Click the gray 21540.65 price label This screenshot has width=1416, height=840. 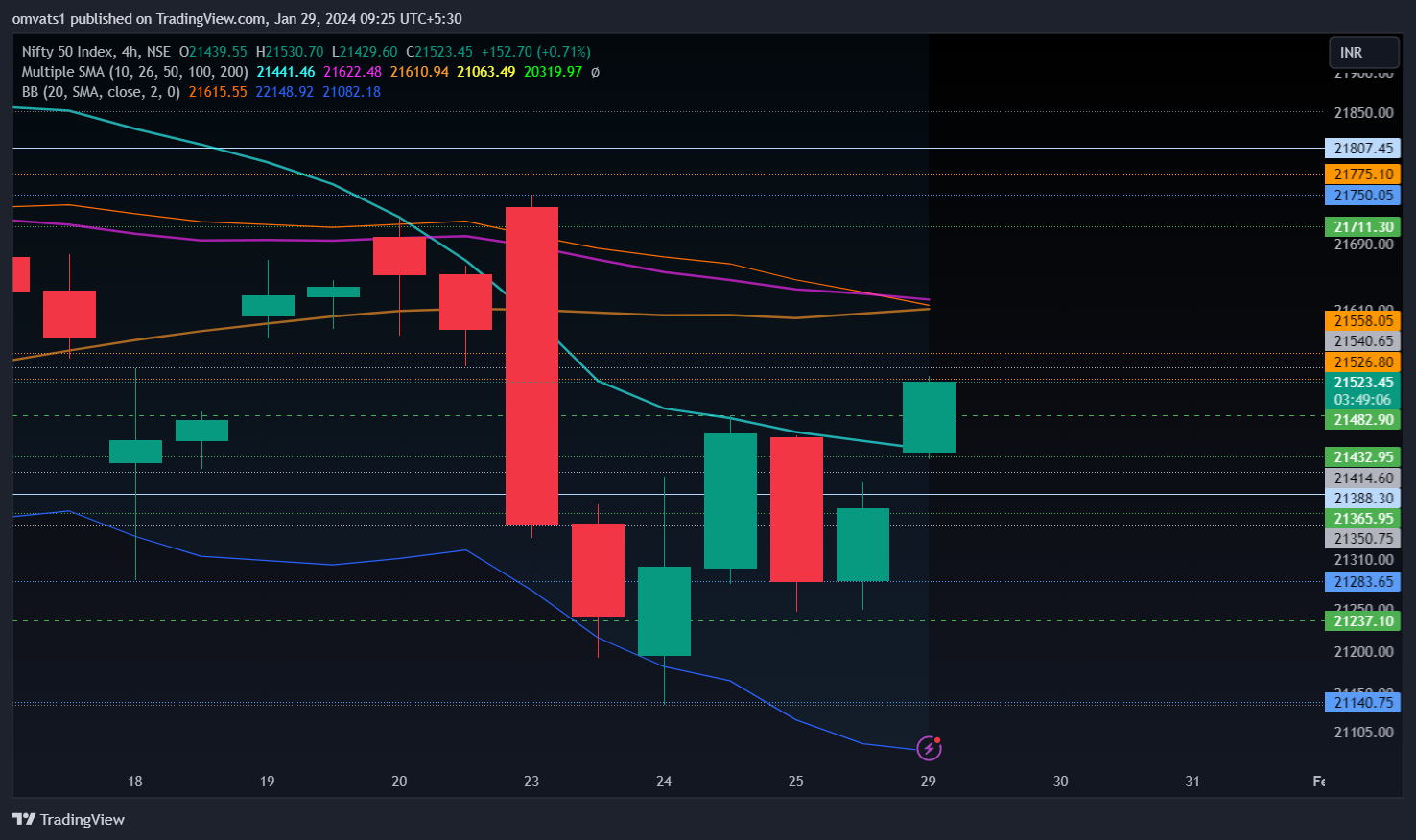[1363, 341]
